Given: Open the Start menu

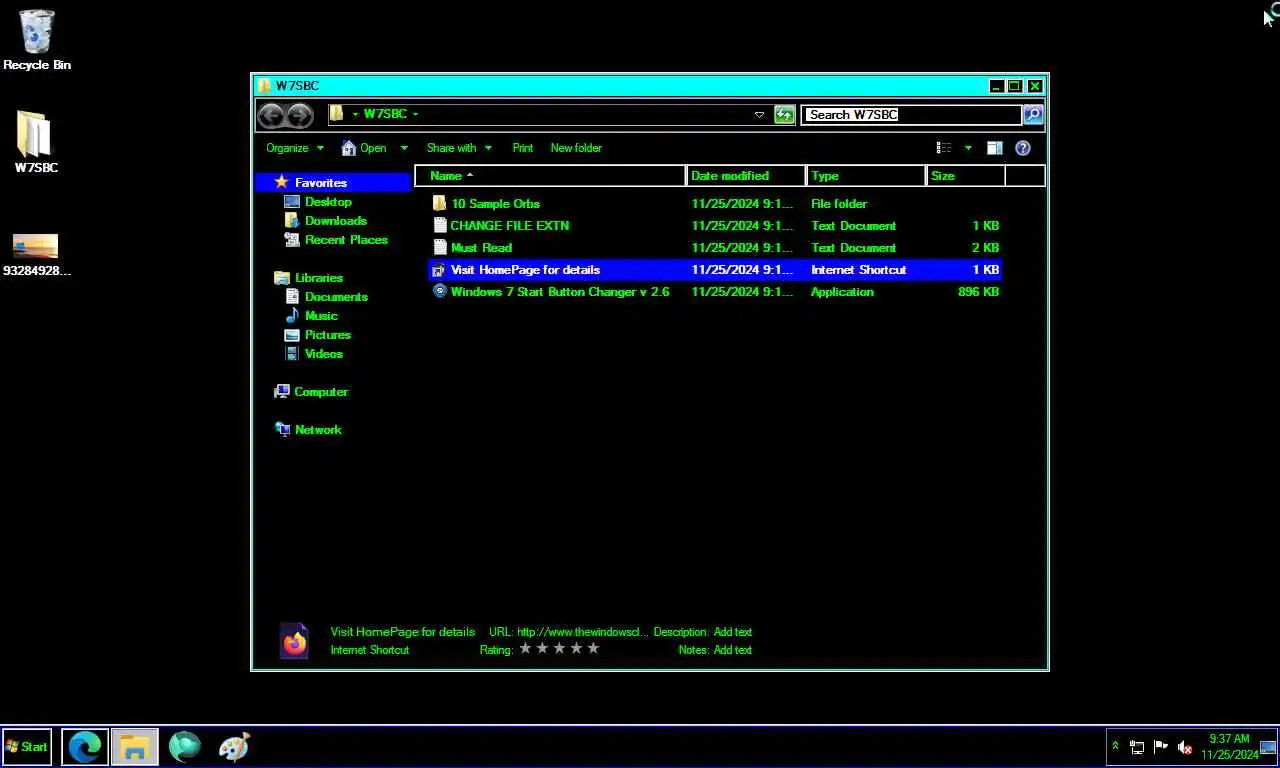Looking at the screenshot, I should [27, 747].
